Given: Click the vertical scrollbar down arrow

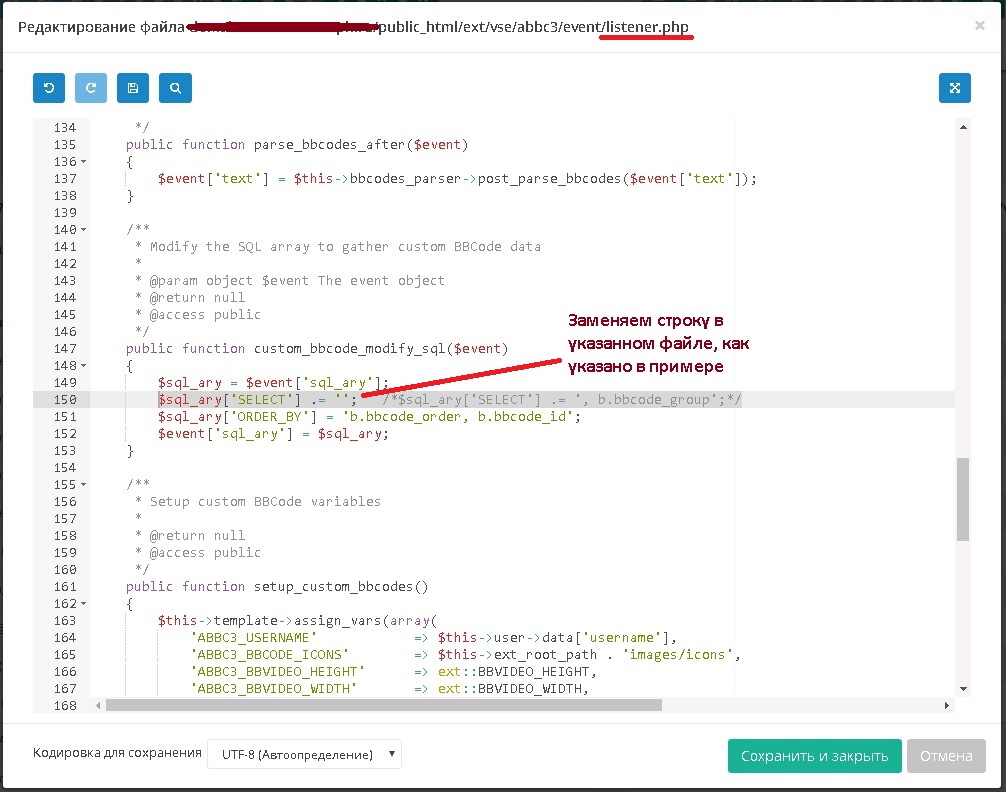Looking at the screenshot, I should pos(963,689).
